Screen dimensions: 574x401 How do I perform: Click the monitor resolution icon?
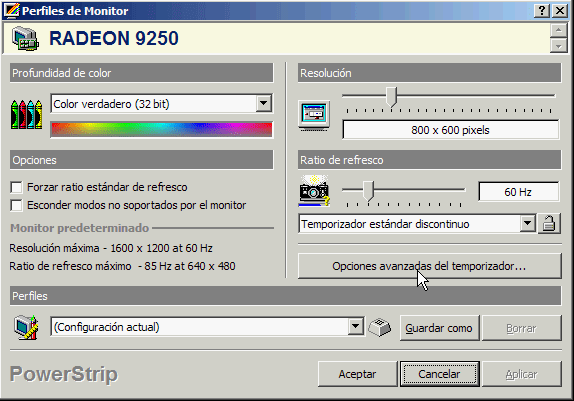(x=314, y=116)
